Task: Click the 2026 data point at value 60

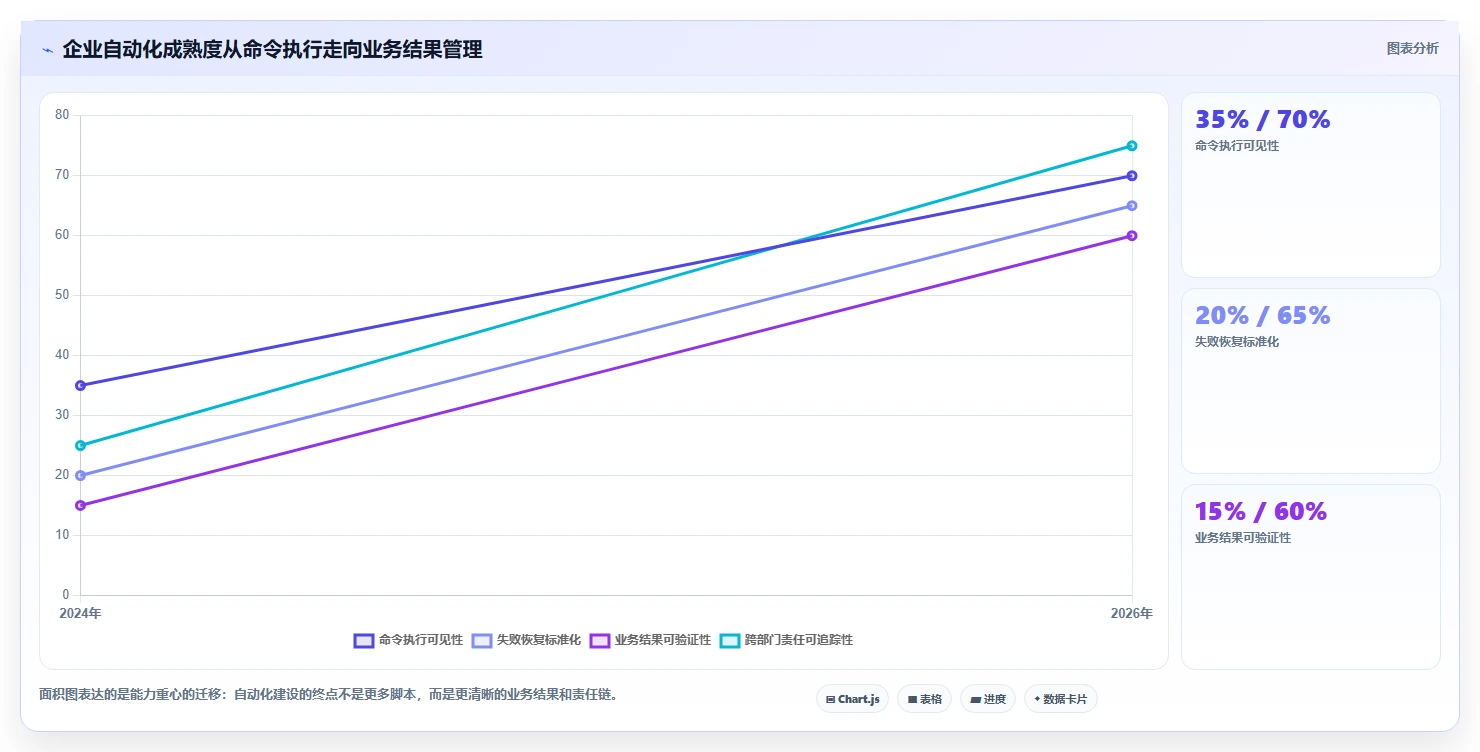Action: (1132, 236)
